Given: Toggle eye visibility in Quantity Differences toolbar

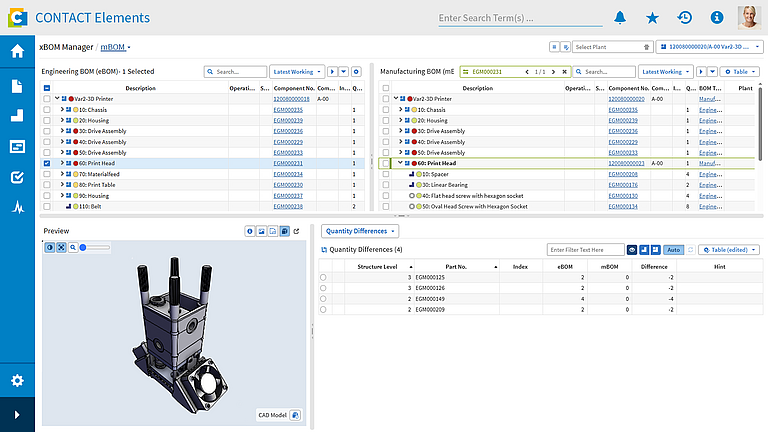Looking at the screenshot, I should [x=632, y=250].
